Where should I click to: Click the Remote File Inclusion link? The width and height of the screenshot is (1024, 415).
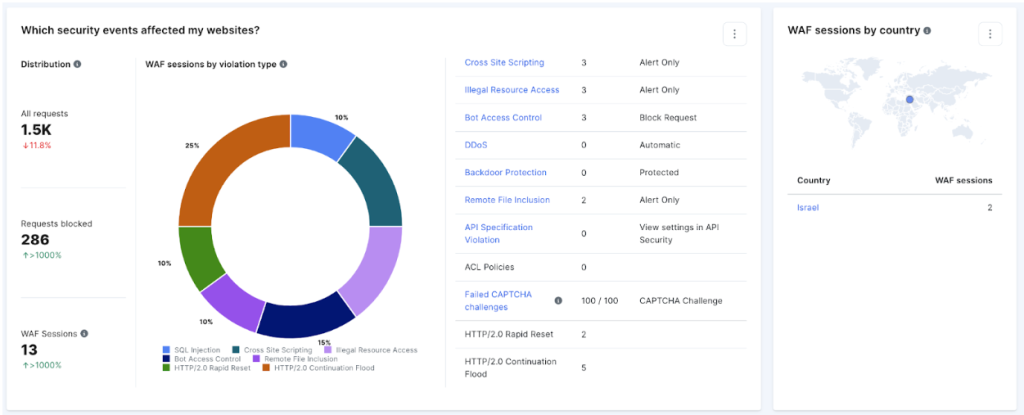point(507,200)
